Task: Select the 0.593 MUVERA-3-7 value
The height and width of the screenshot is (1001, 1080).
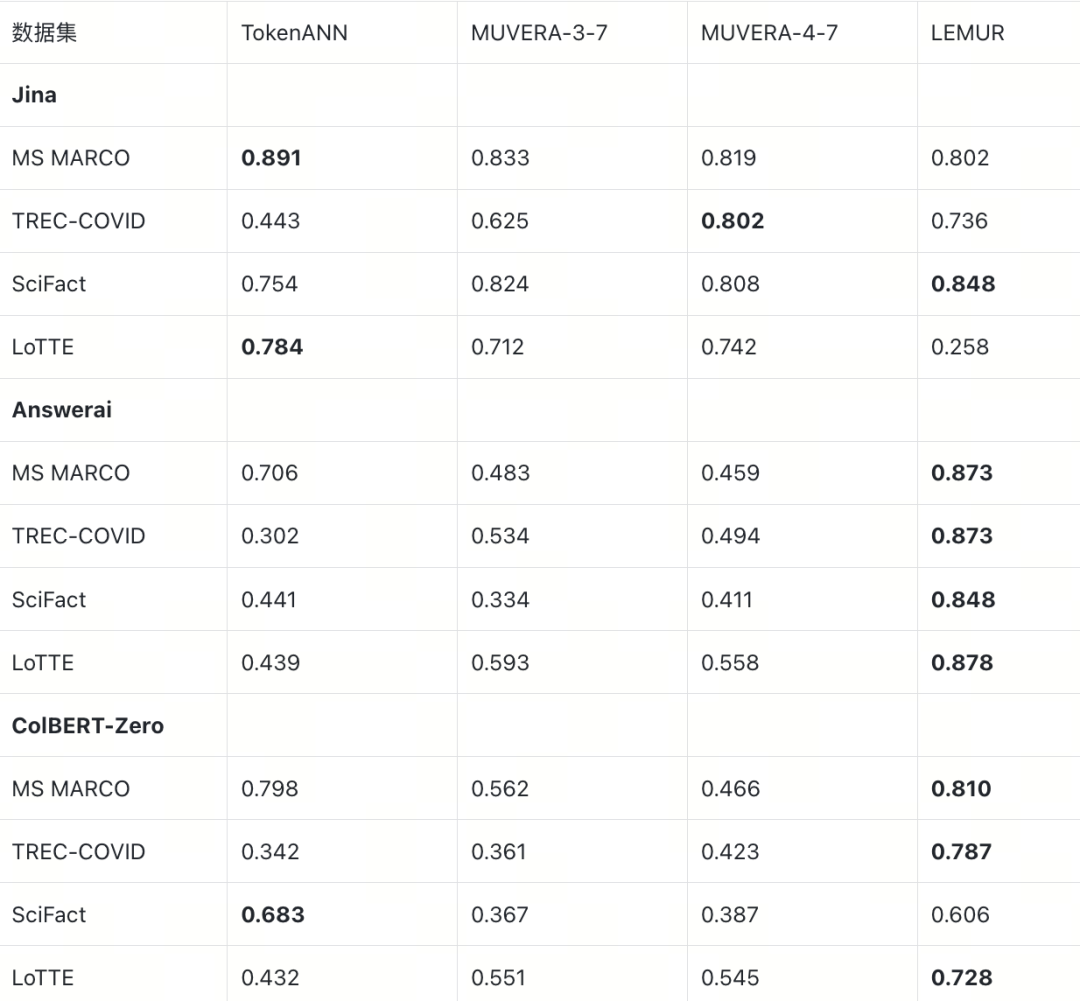Action: point(500,663)
